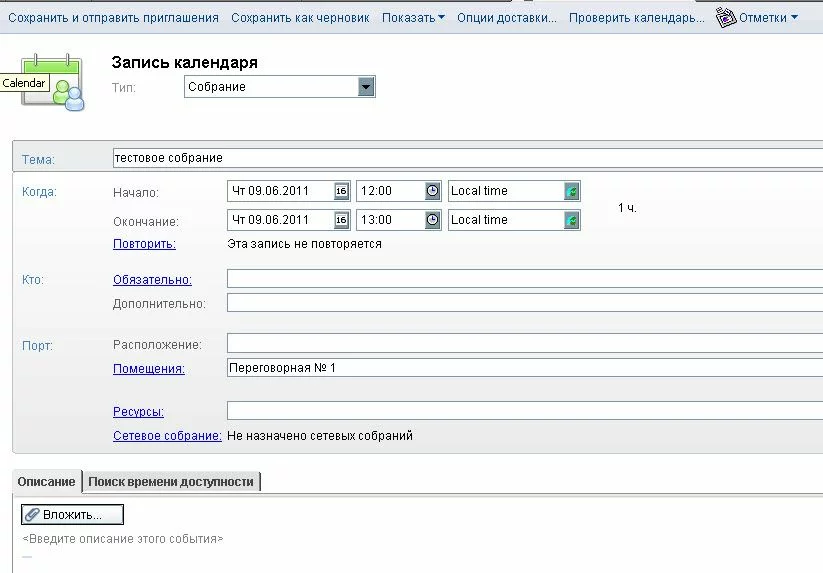Screen dimensions: 823x573
Task: Click the Отметки toolbar icon
Action: click(726, 17)
